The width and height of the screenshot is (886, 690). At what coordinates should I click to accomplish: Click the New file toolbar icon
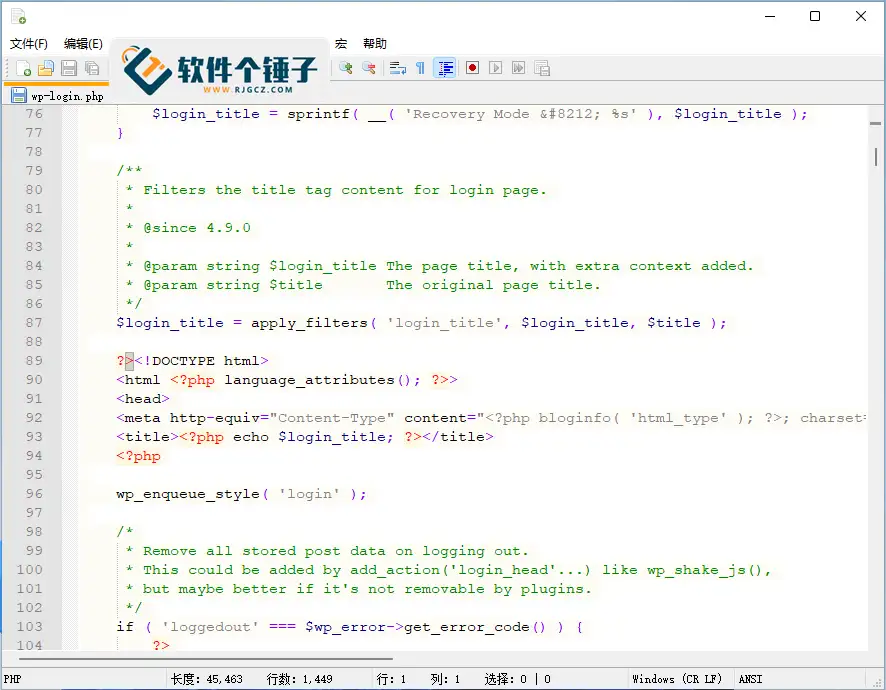23,68
